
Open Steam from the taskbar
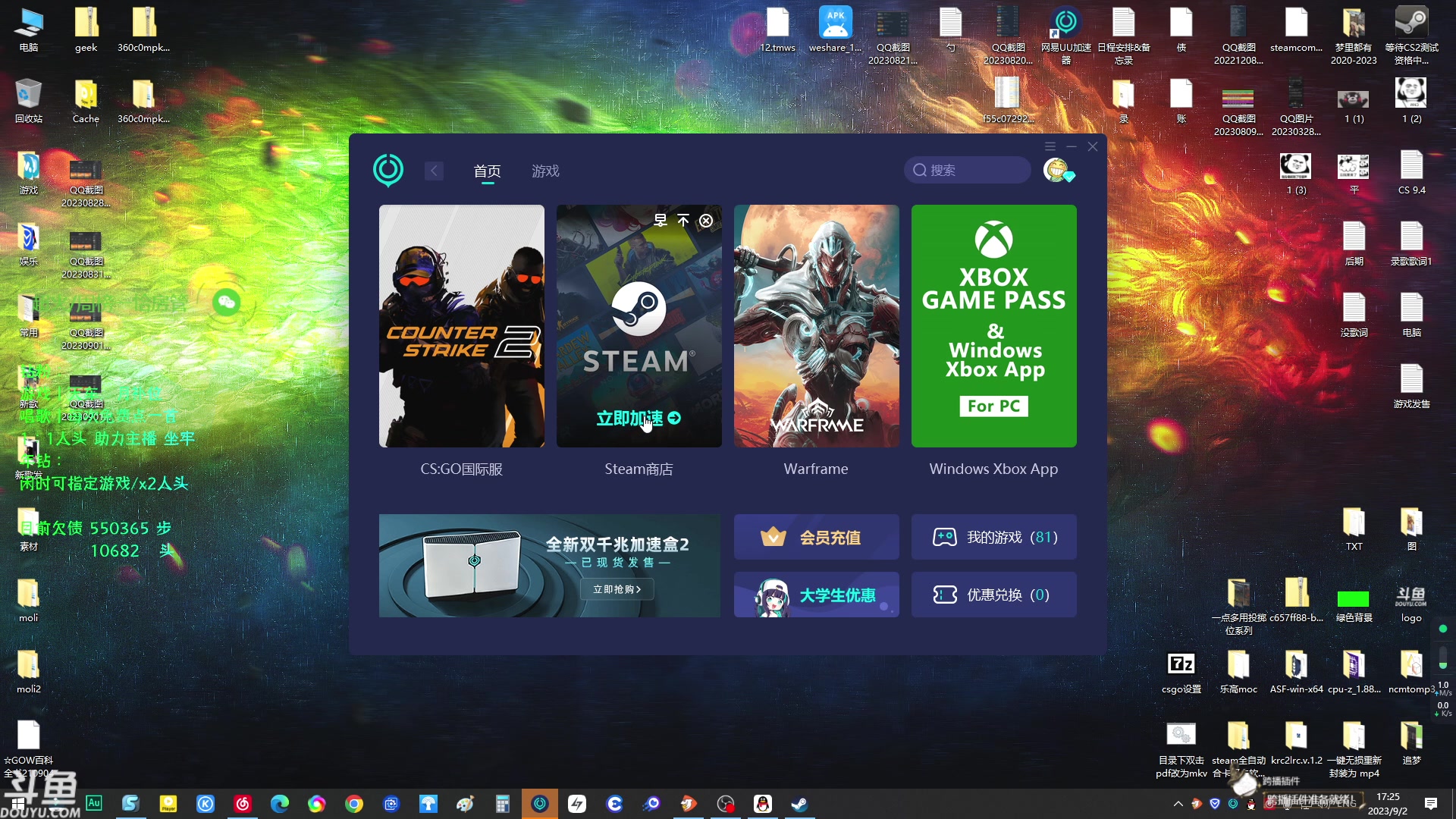point(799,803)
